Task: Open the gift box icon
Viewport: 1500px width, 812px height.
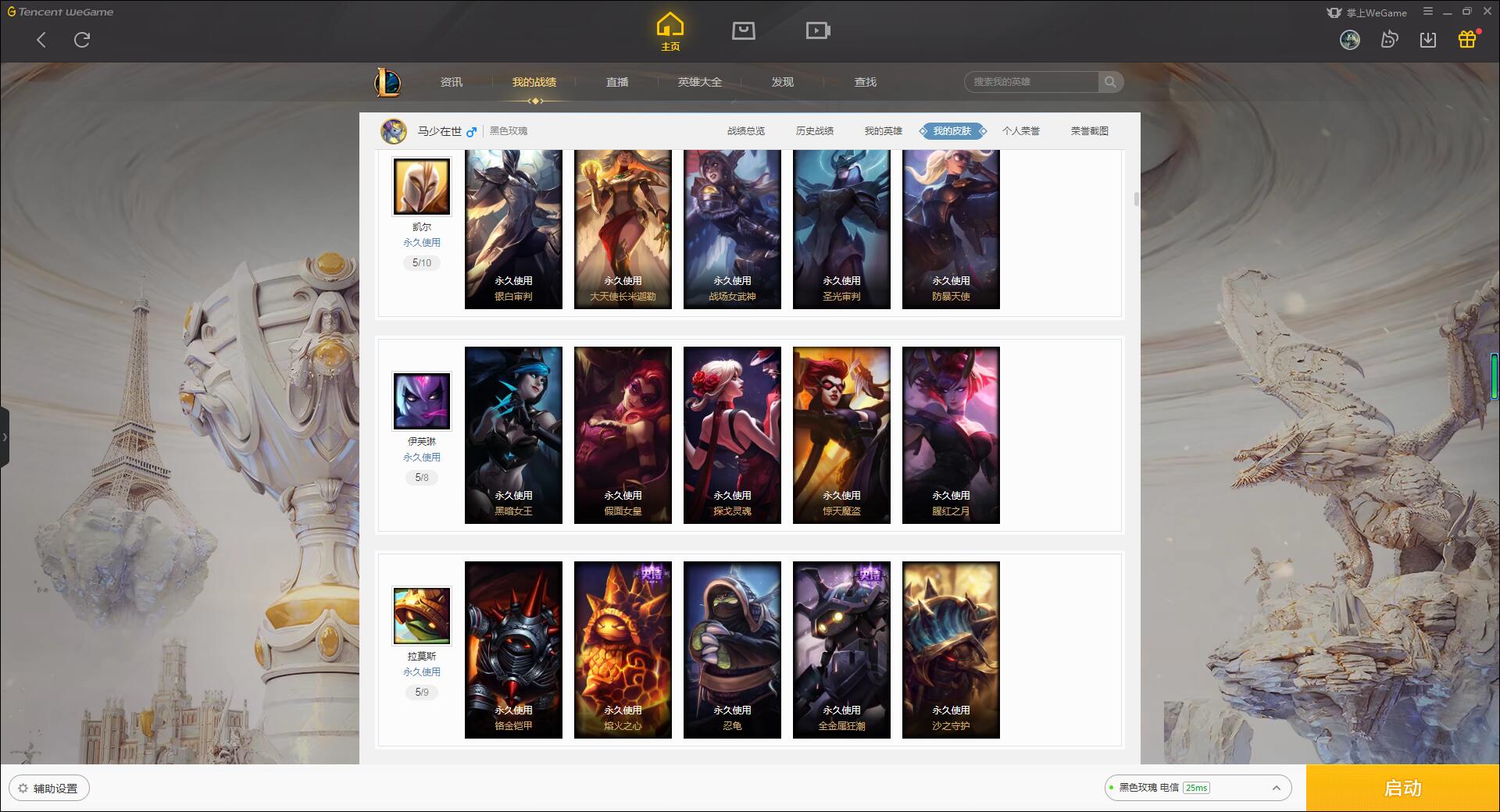Action: (x=1467, y=39)
